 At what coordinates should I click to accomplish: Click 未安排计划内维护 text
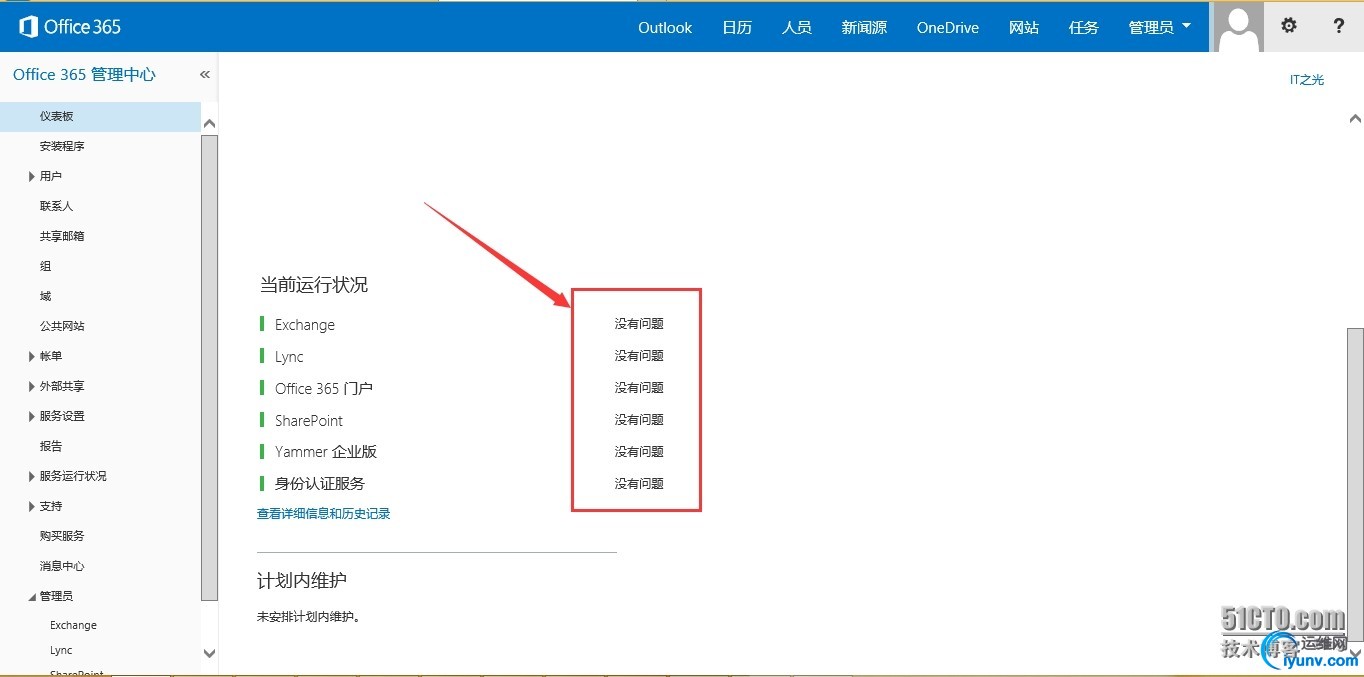click(308, 616)
